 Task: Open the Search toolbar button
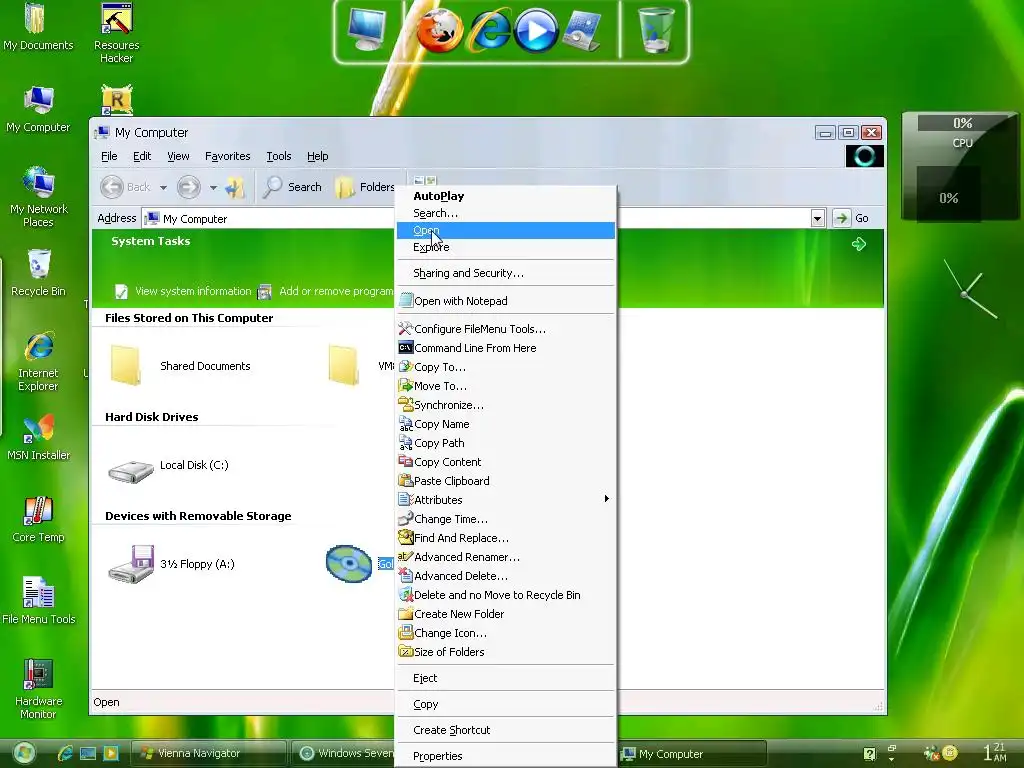pyautogui.click(x=293, y=187)
